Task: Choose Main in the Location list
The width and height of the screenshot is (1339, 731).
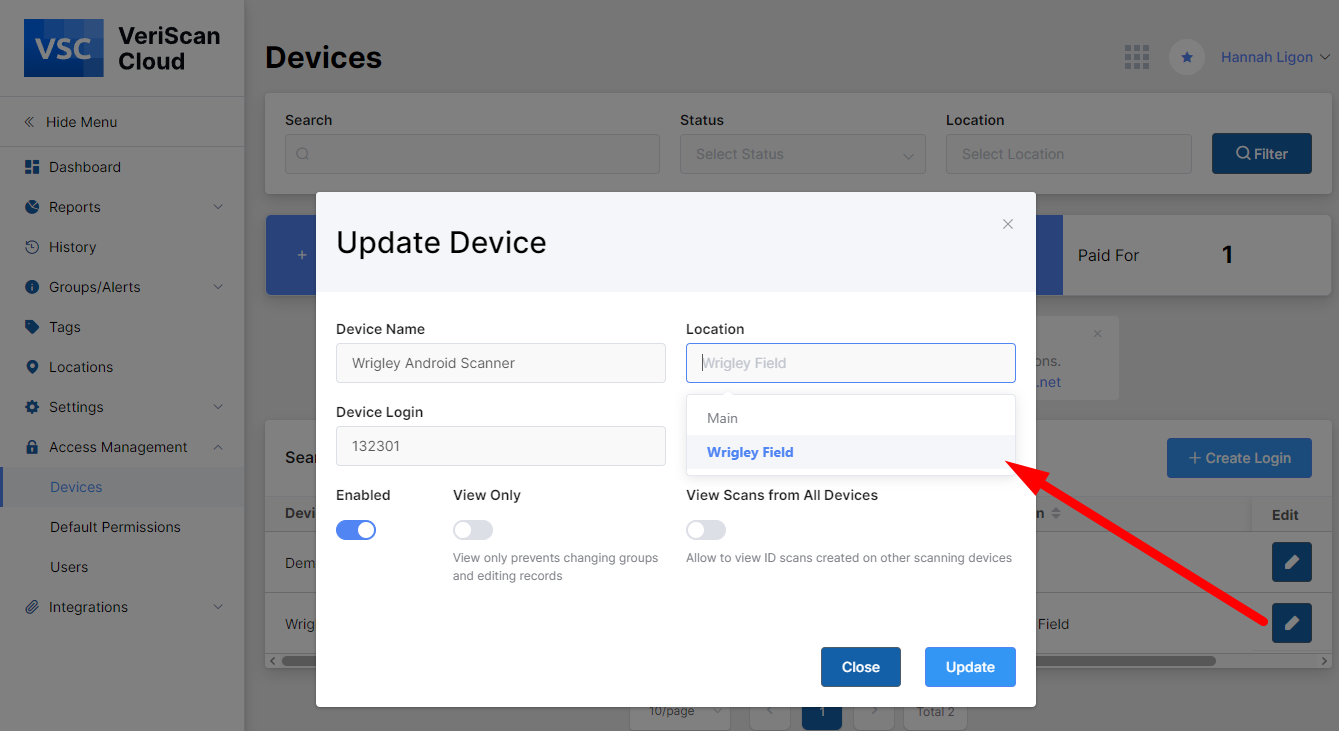Action: click(x=851, y=418)
